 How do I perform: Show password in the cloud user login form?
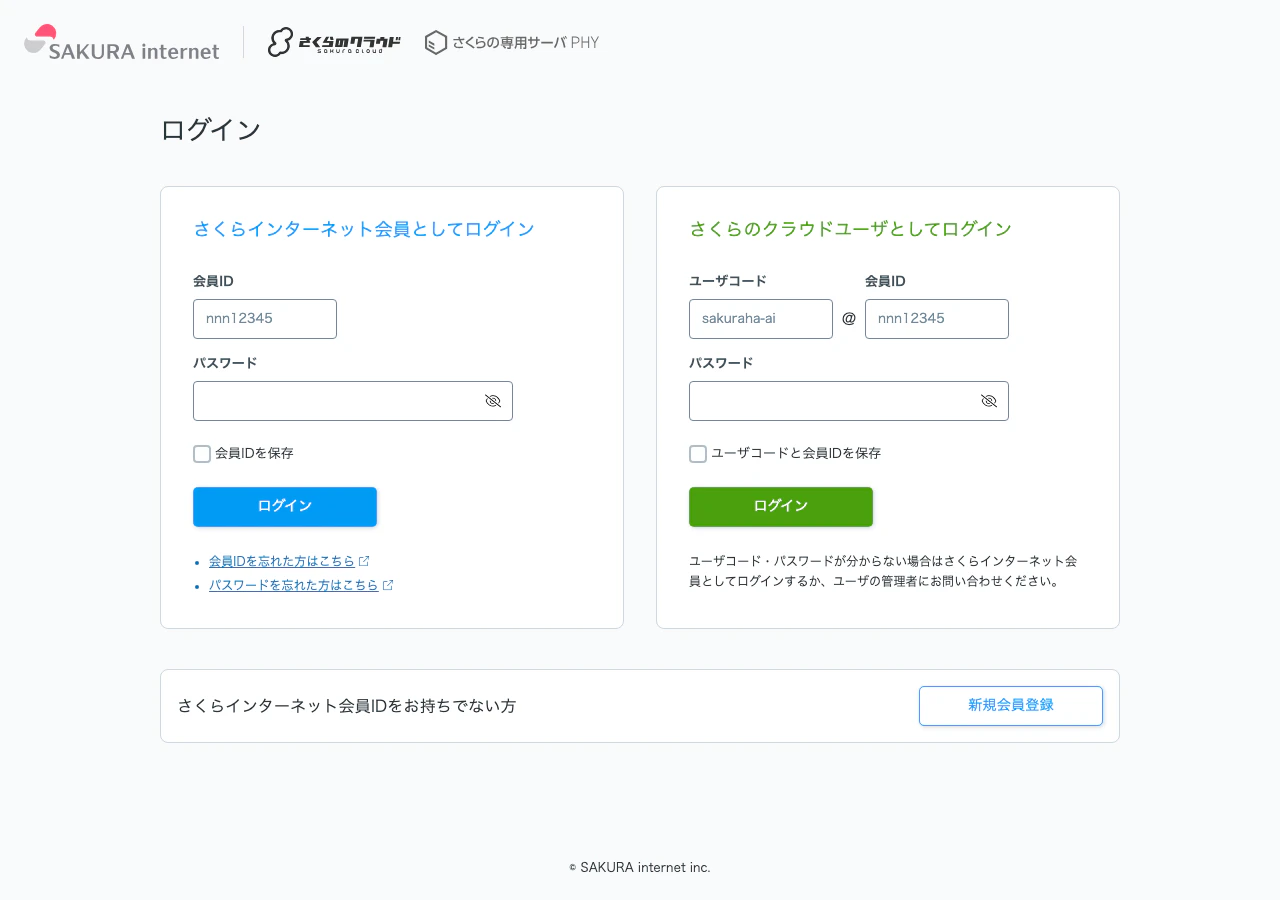pos(989,401)
